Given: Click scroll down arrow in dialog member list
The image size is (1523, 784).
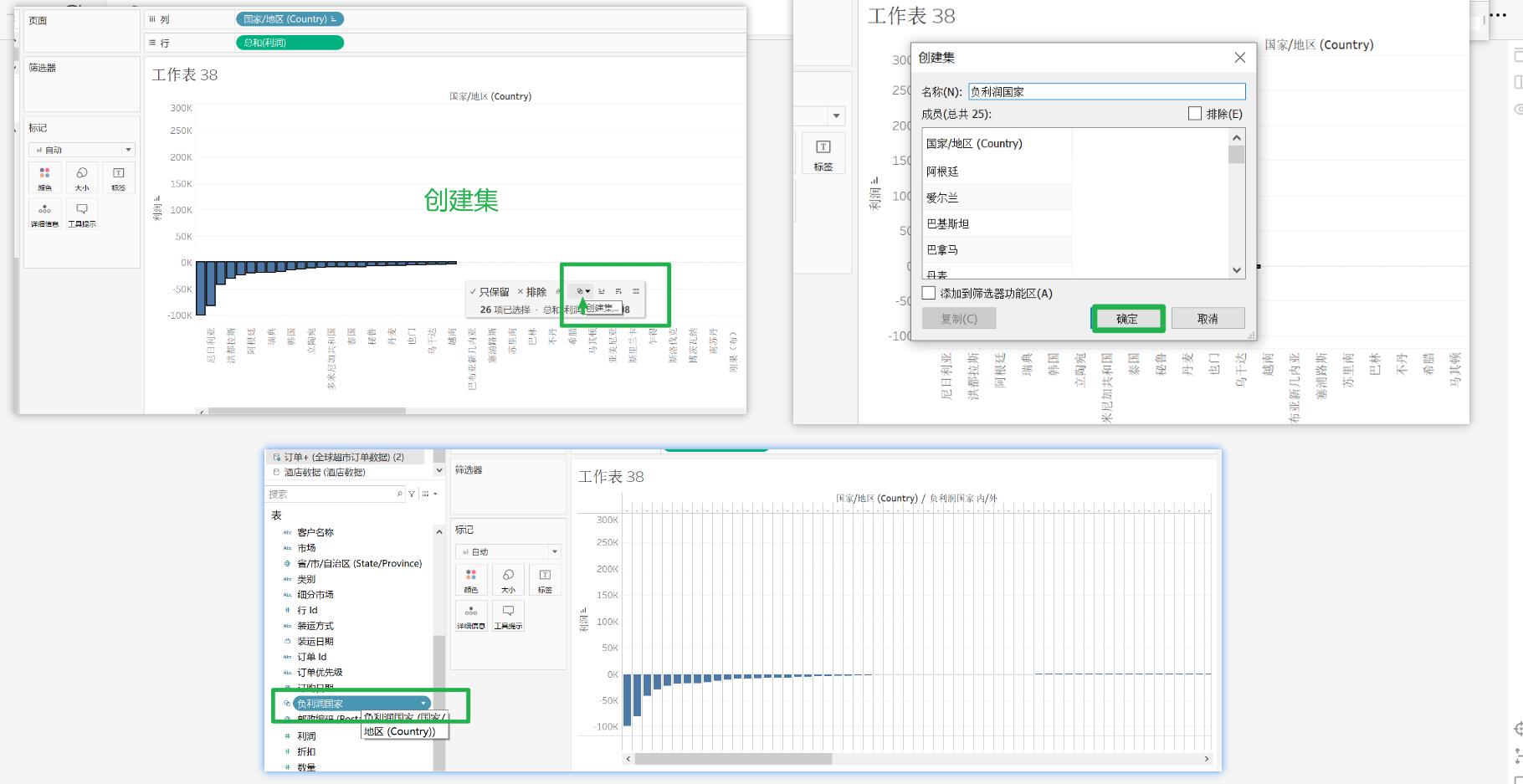Looking at the screenshot, I should pos(1237,270).
